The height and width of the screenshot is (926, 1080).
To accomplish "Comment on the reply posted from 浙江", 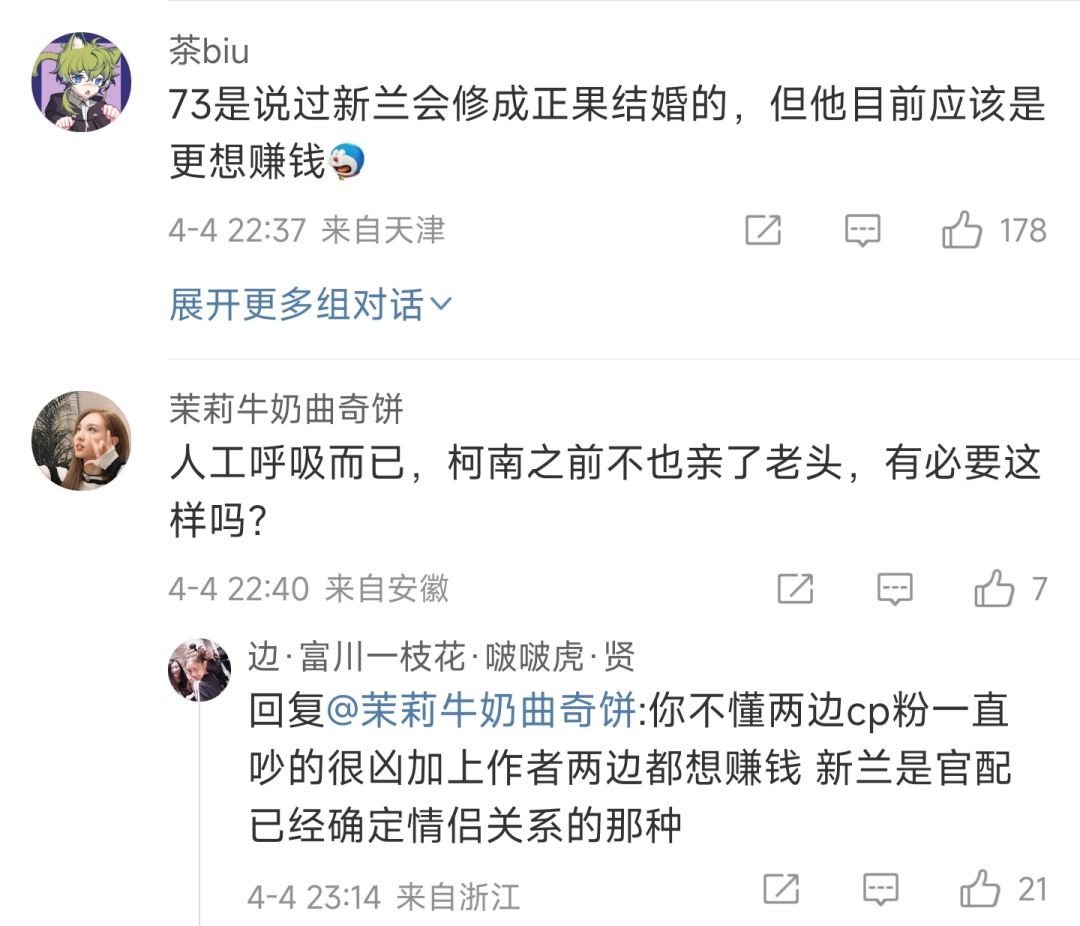I will tap(881, 888).
